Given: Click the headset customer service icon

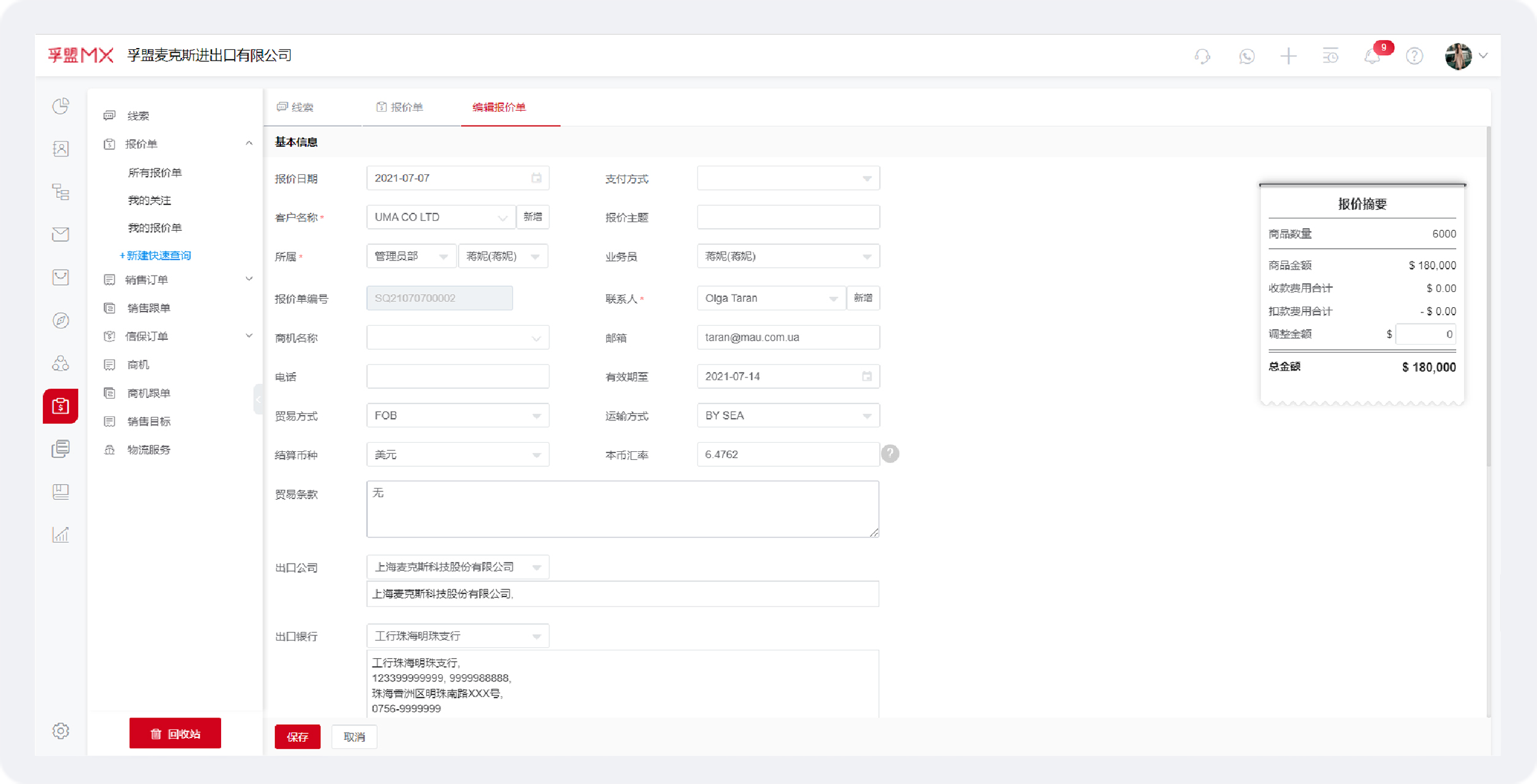Looking at the screenshot, I should pos(1201,56).
